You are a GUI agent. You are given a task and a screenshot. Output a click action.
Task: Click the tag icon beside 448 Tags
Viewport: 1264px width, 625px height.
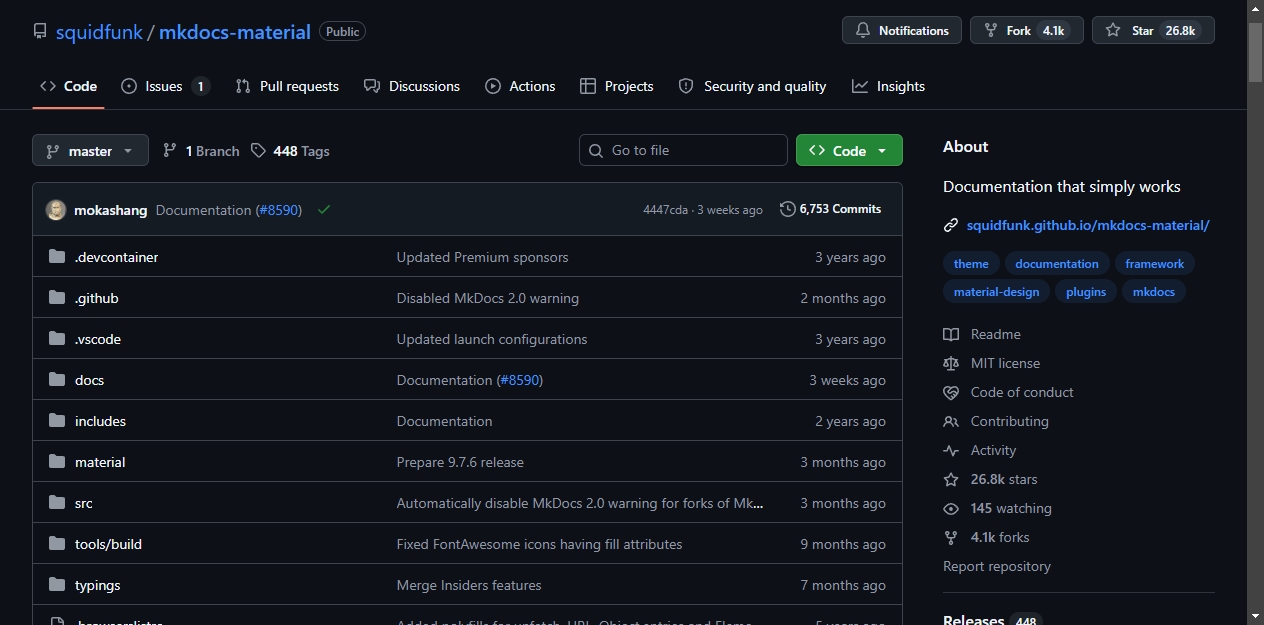258,150
